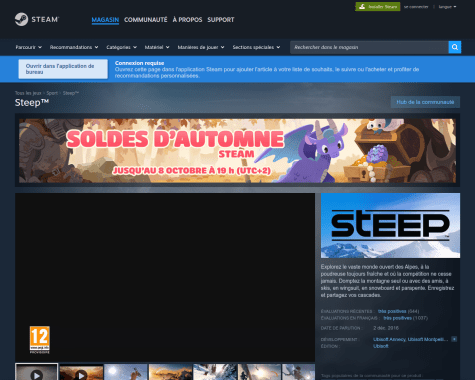Open the Soldes d'automne banner

[237, 151]
